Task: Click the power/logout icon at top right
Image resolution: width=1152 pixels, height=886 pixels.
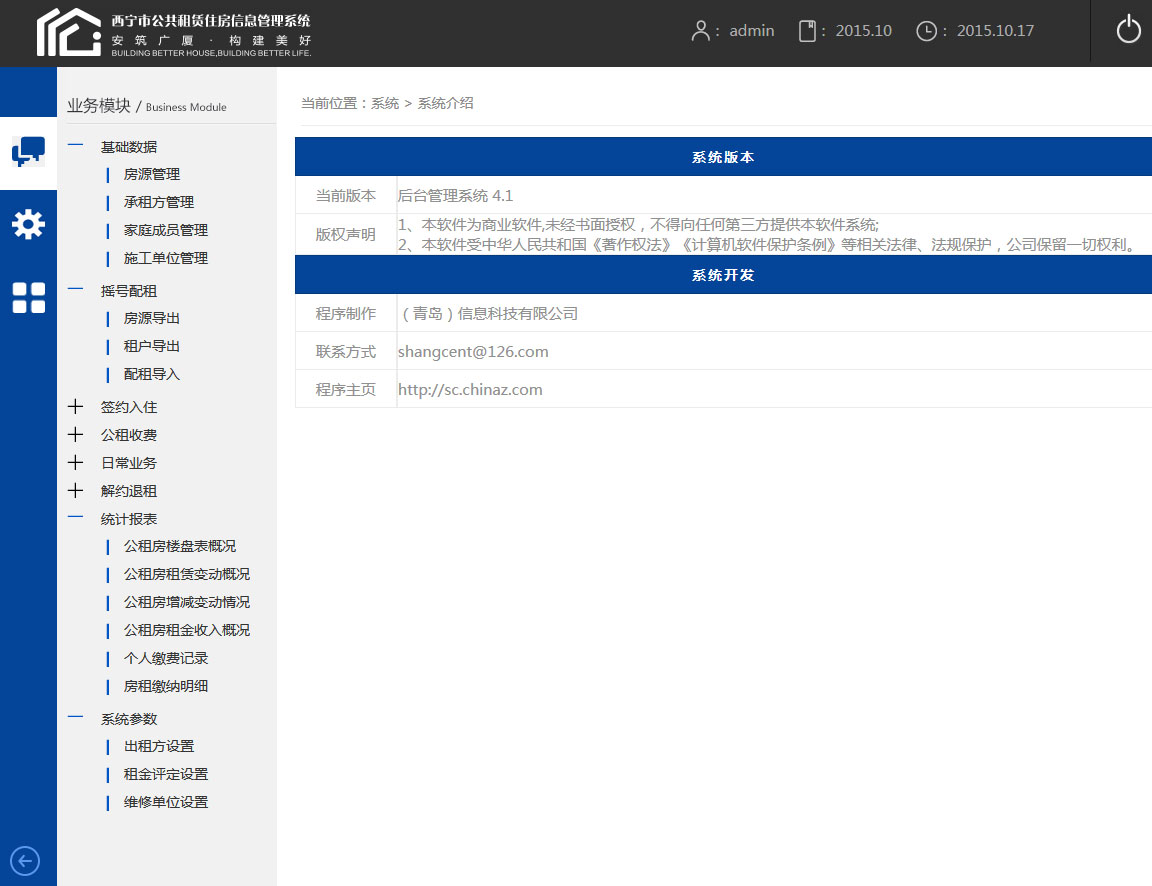Action: (x=1129, y=29)
